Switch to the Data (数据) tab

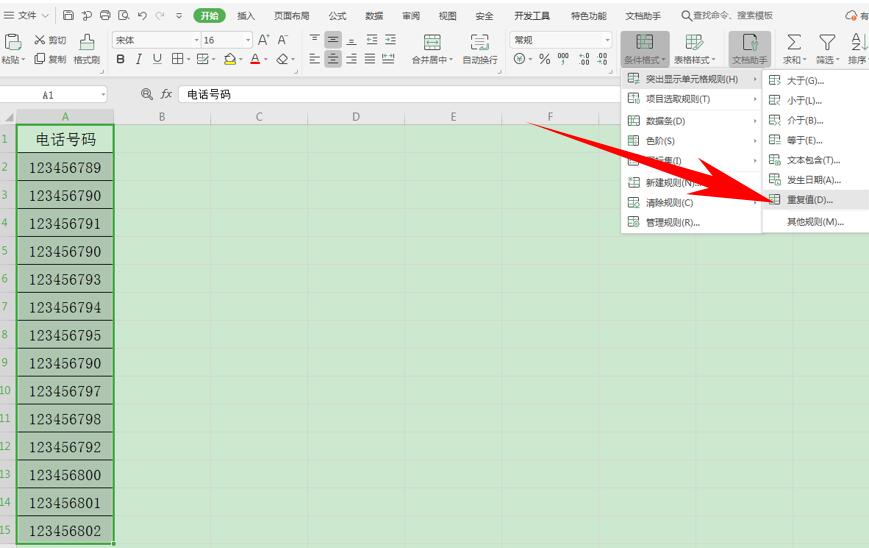[x=374, y=16]
